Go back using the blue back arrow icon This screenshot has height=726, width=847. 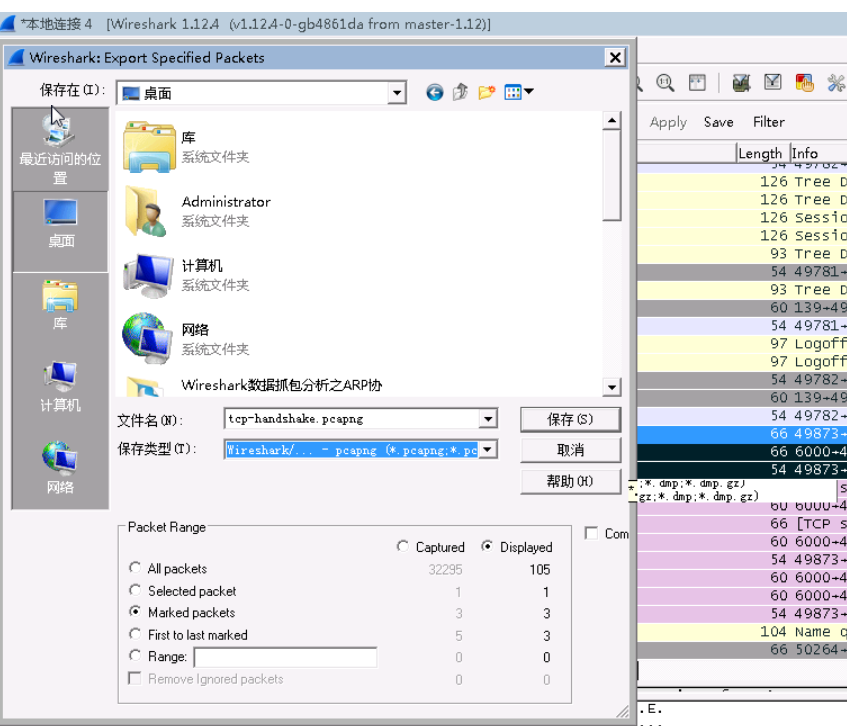click(434, 92)
